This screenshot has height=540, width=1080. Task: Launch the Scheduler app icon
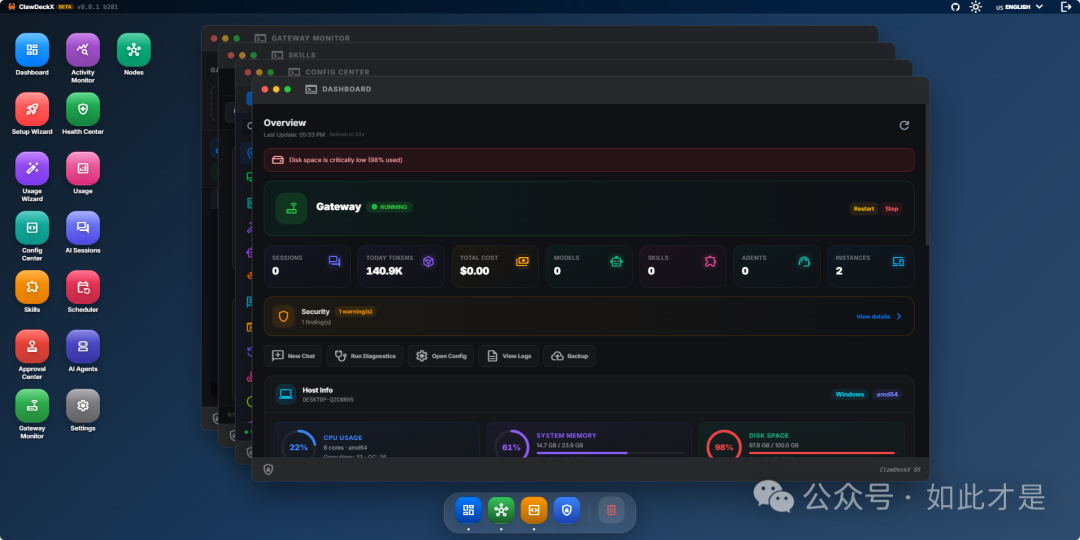tap(83, 287)
